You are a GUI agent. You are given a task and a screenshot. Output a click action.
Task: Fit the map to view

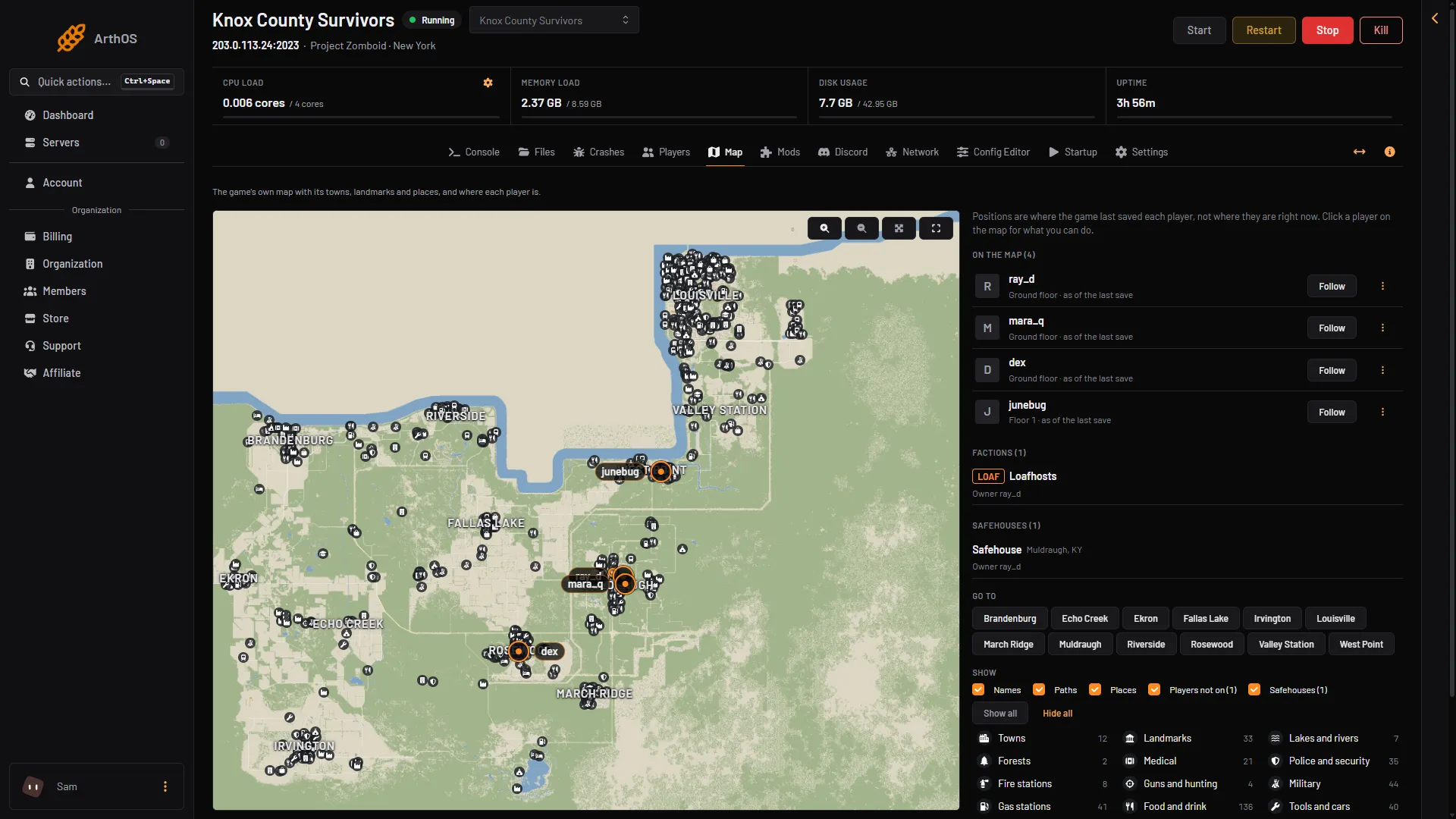point(899,228)
